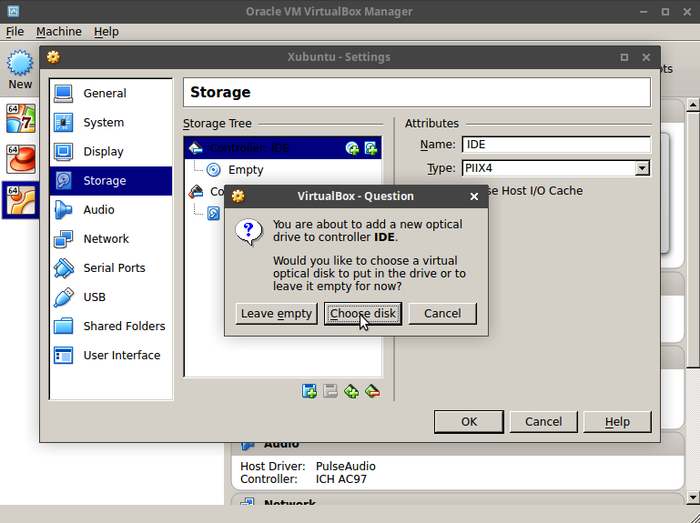700x523 pixels.
Task: Click the question mark bubble icon
Action: pyautogui.click(x=249, y=232)
